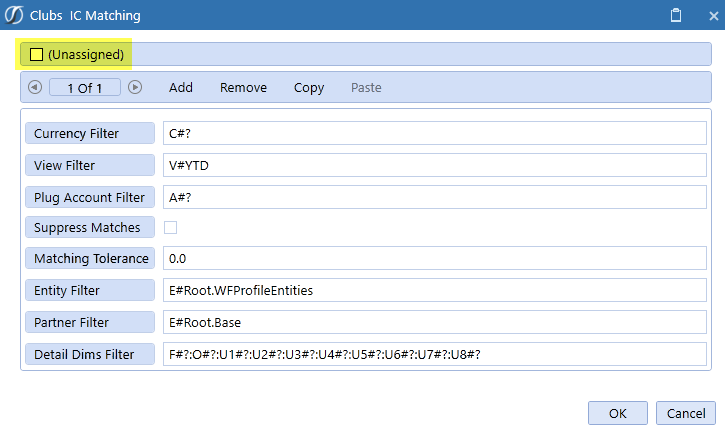Enable the Suppress Matches checkbox
Image resolution: width=725 pixels, height=433 pixels.
tap(171, 227)
